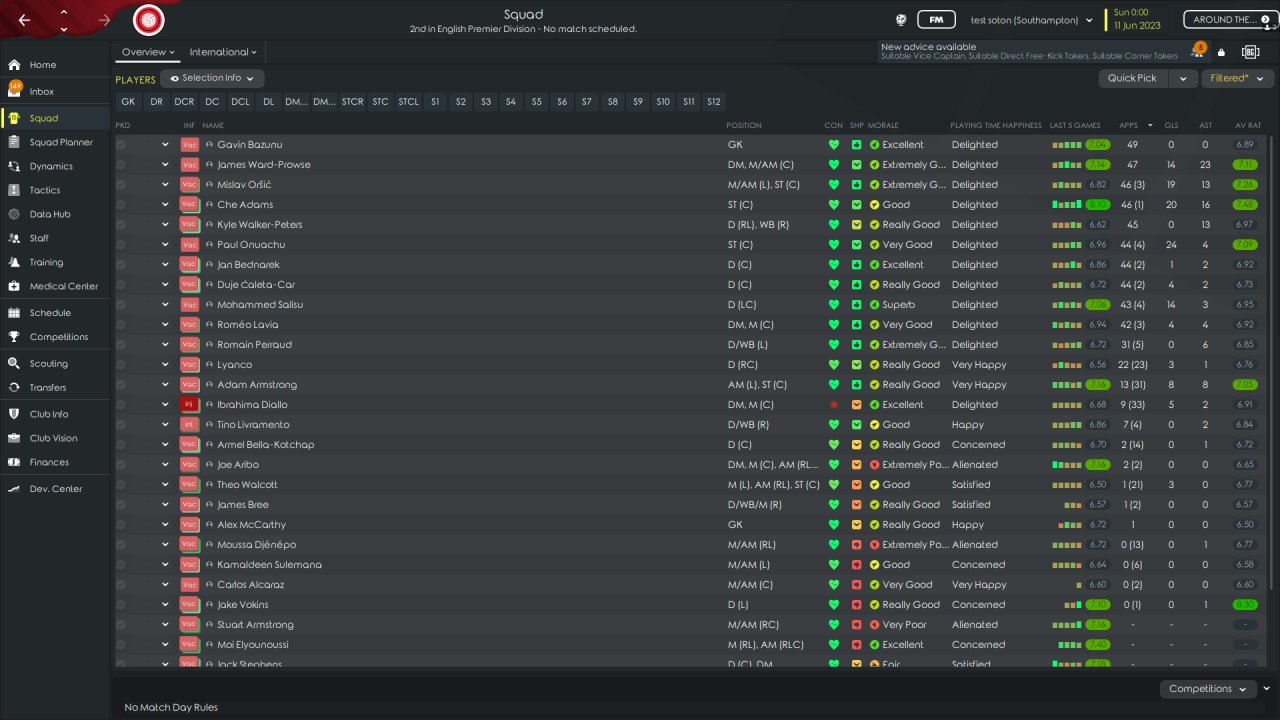1280x720 pixels.
Task: Open the Tactics sidebar icon
Action: [x=14, y=190]
